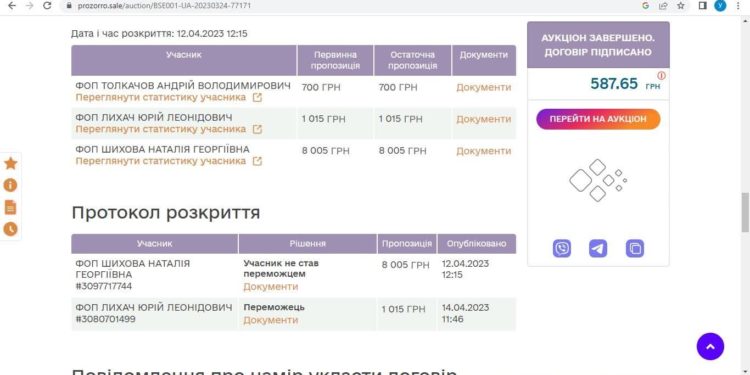Open Документи link in ТОЛКАЧОВ bid row

point(484,88)
